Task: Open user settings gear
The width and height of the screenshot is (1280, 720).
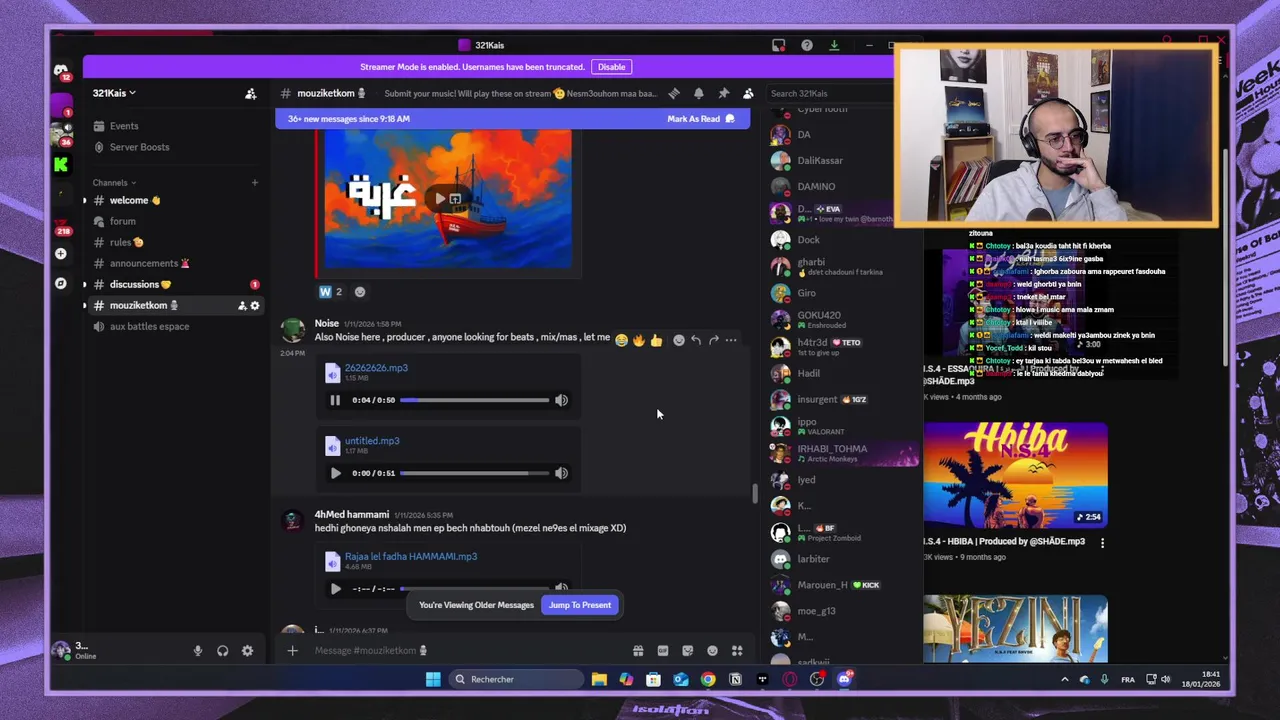Action: [247, 651]
